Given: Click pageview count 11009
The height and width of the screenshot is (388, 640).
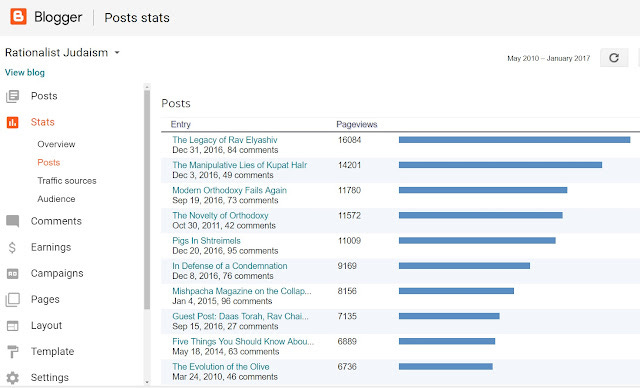Looking at the screenshot, I should tap(349, 241).
